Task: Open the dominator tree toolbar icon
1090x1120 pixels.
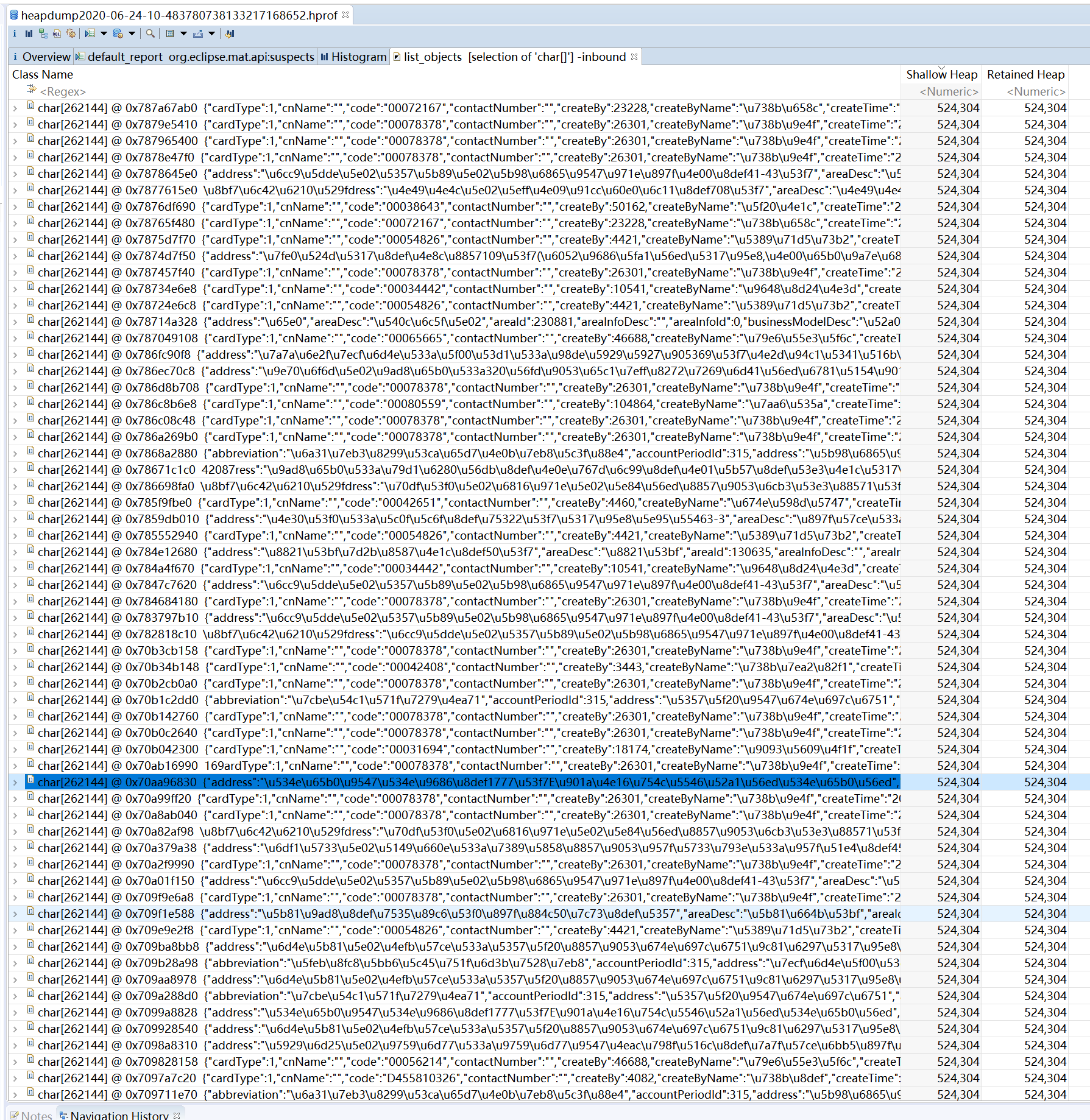Action: [43, 33]
